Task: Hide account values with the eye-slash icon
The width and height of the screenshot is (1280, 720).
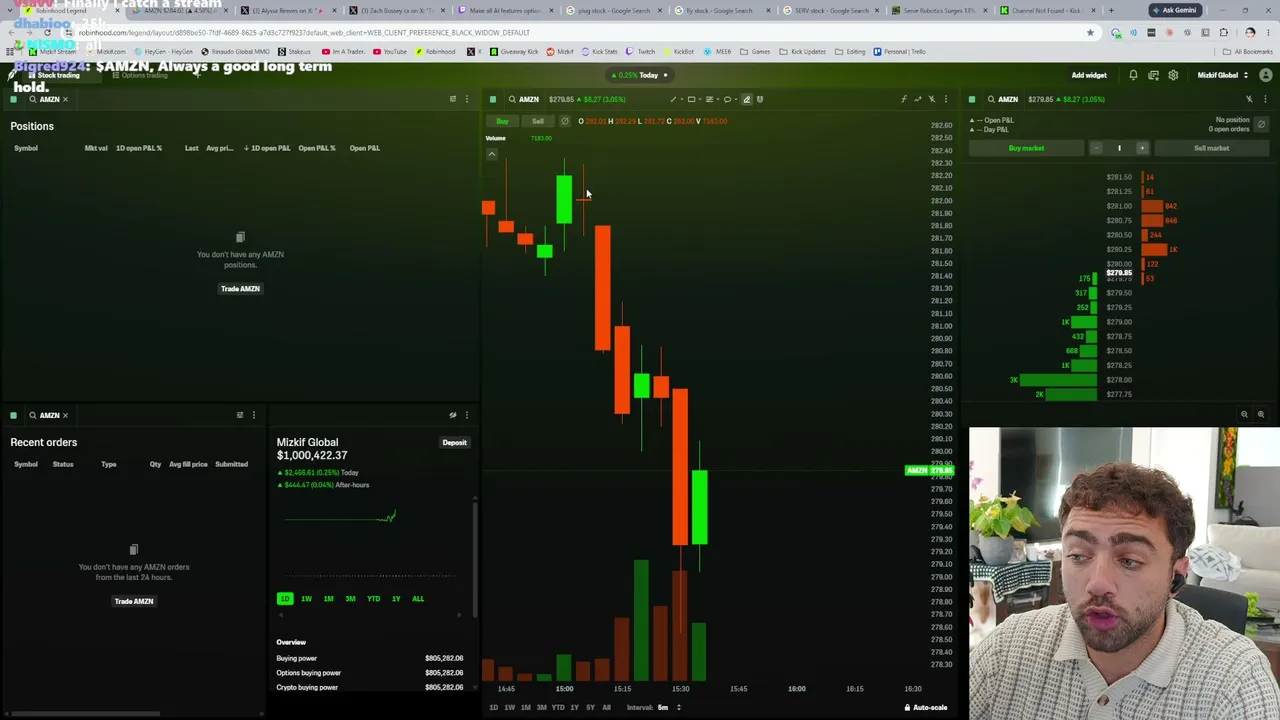Action: tap(452, 415)
